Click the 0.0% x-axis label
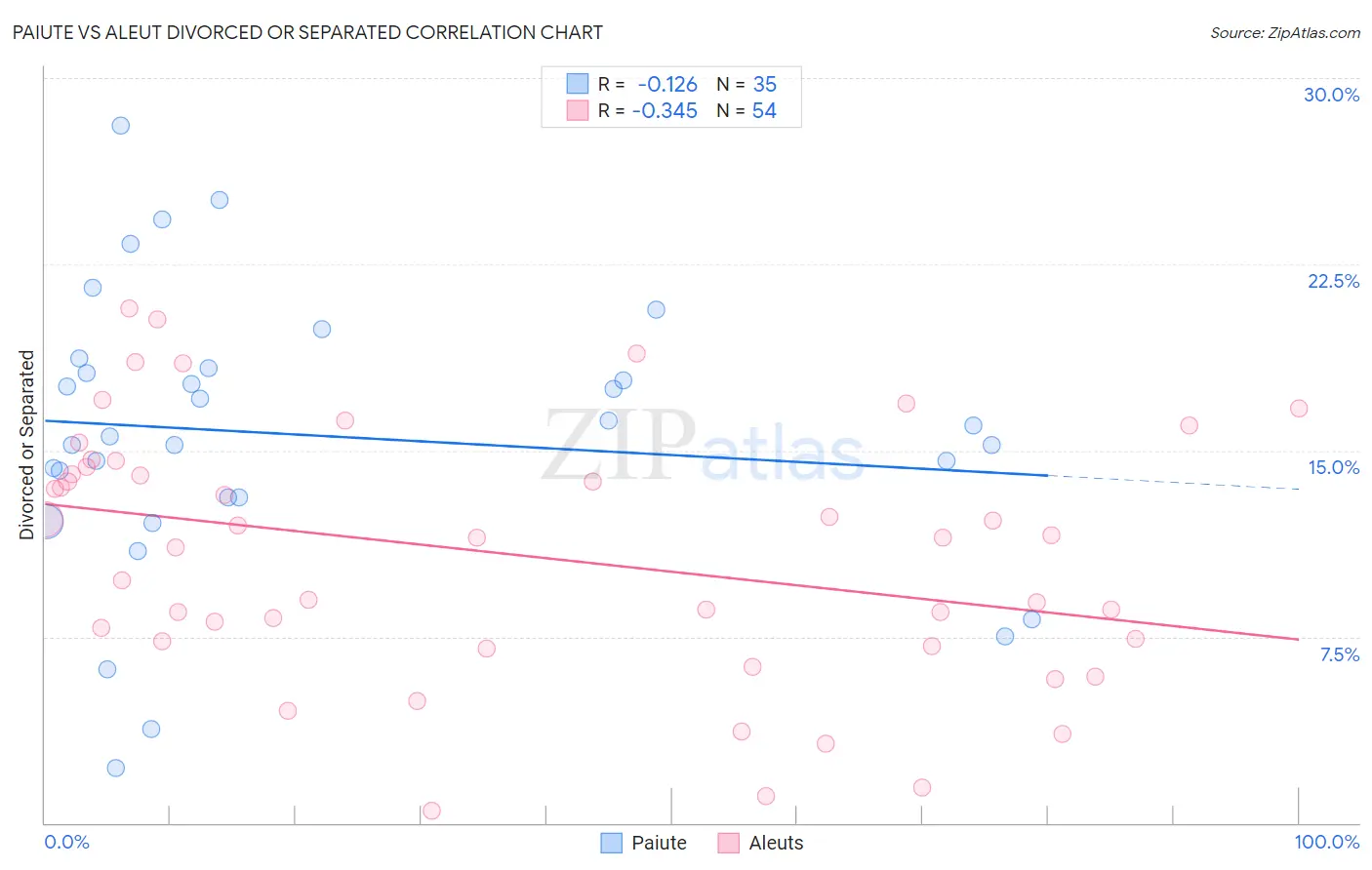 (x=66, y=842)
